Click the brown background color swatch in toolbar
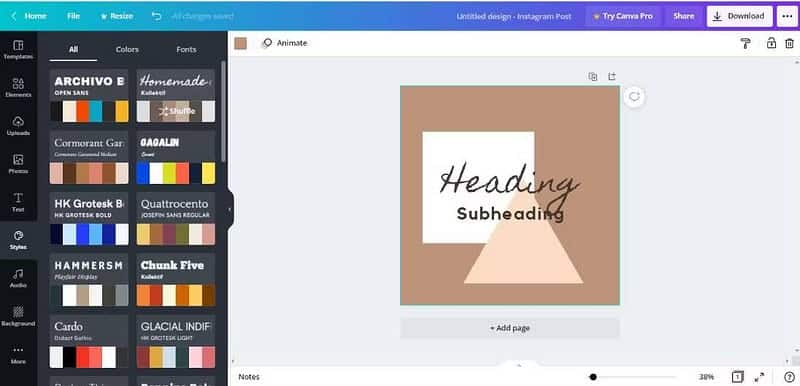This screenshot has width=800, height=386. coord(240,43)
